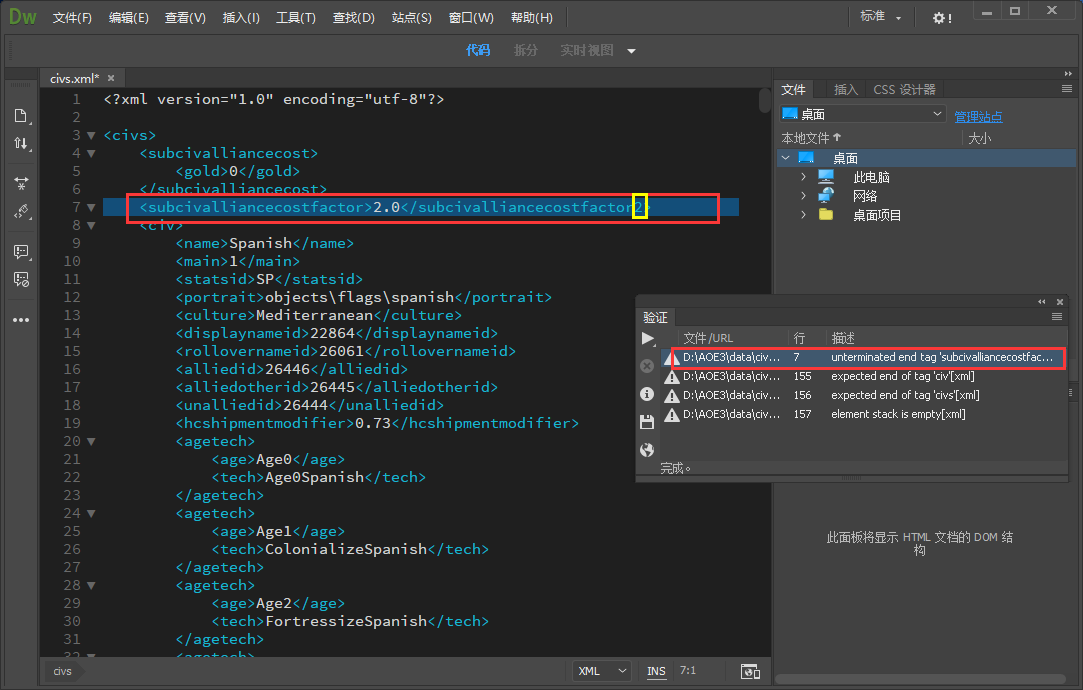Select the unterminated end tag error row
Image resolution: width=1083 pixels, height=690 pixels.
click(864, 357)
